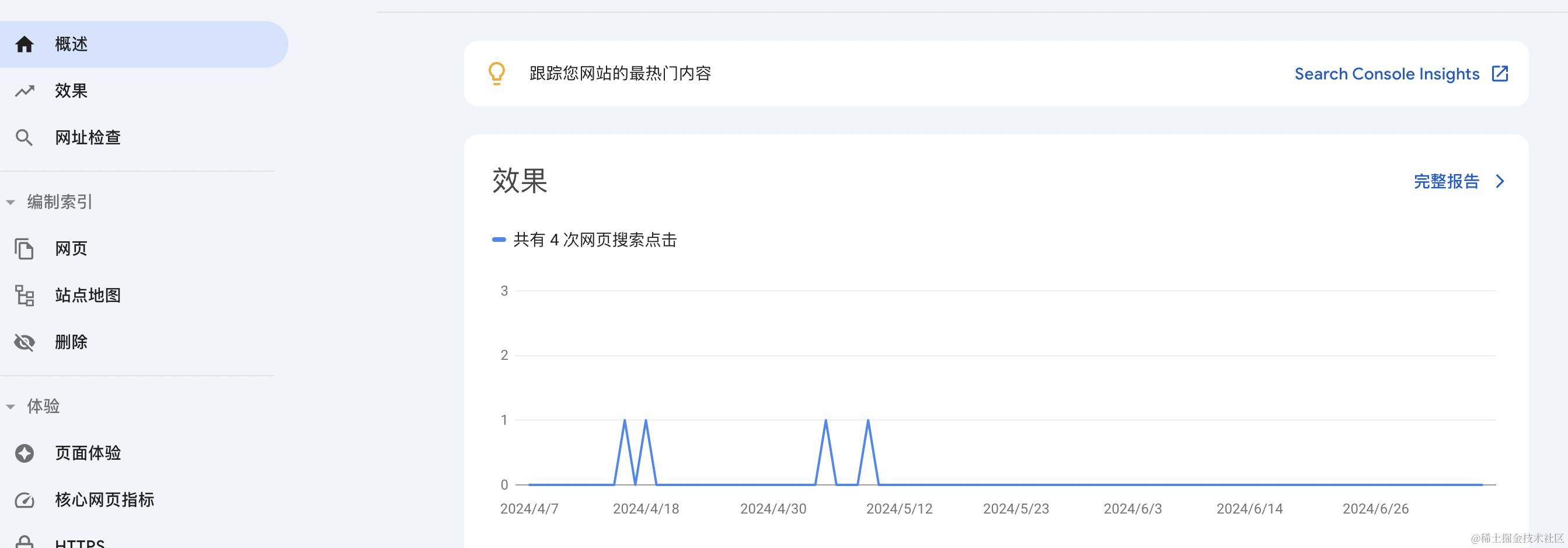Open the 概述 overview page
Screen dimensions: 1568x548
point(144,44)
